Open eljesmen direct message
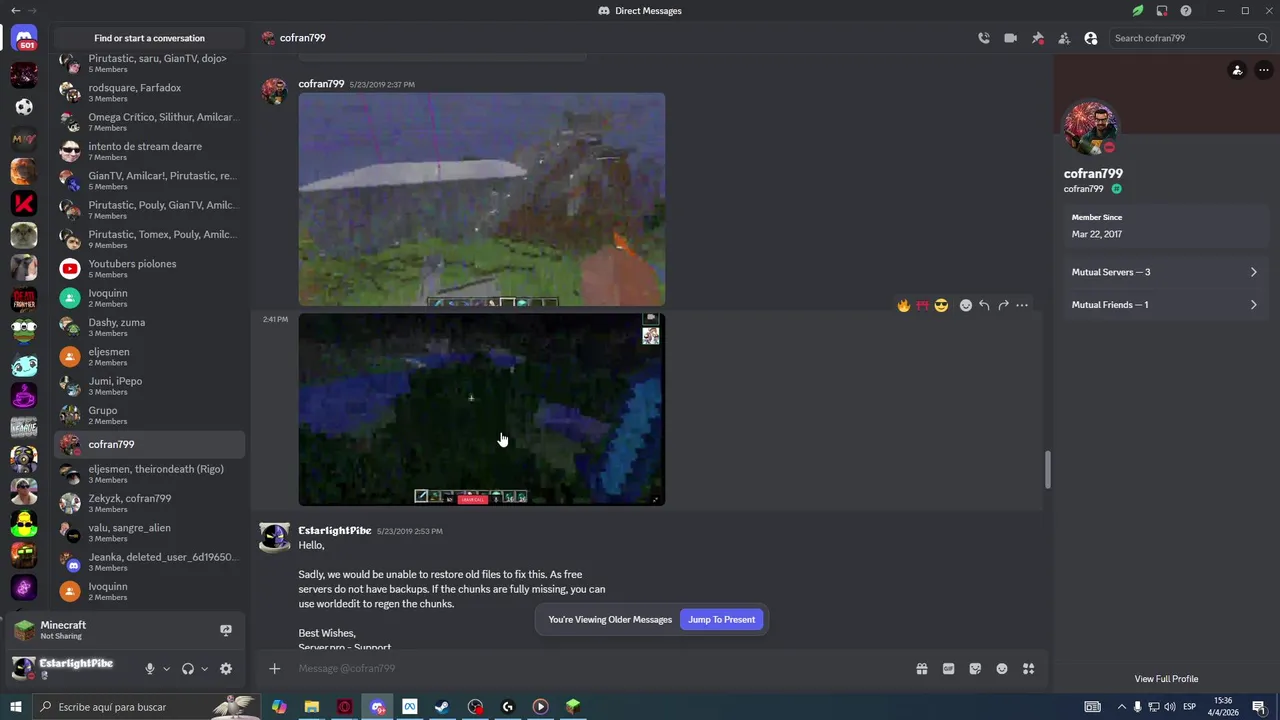1280x720 pixels. [x=150, y=356]
